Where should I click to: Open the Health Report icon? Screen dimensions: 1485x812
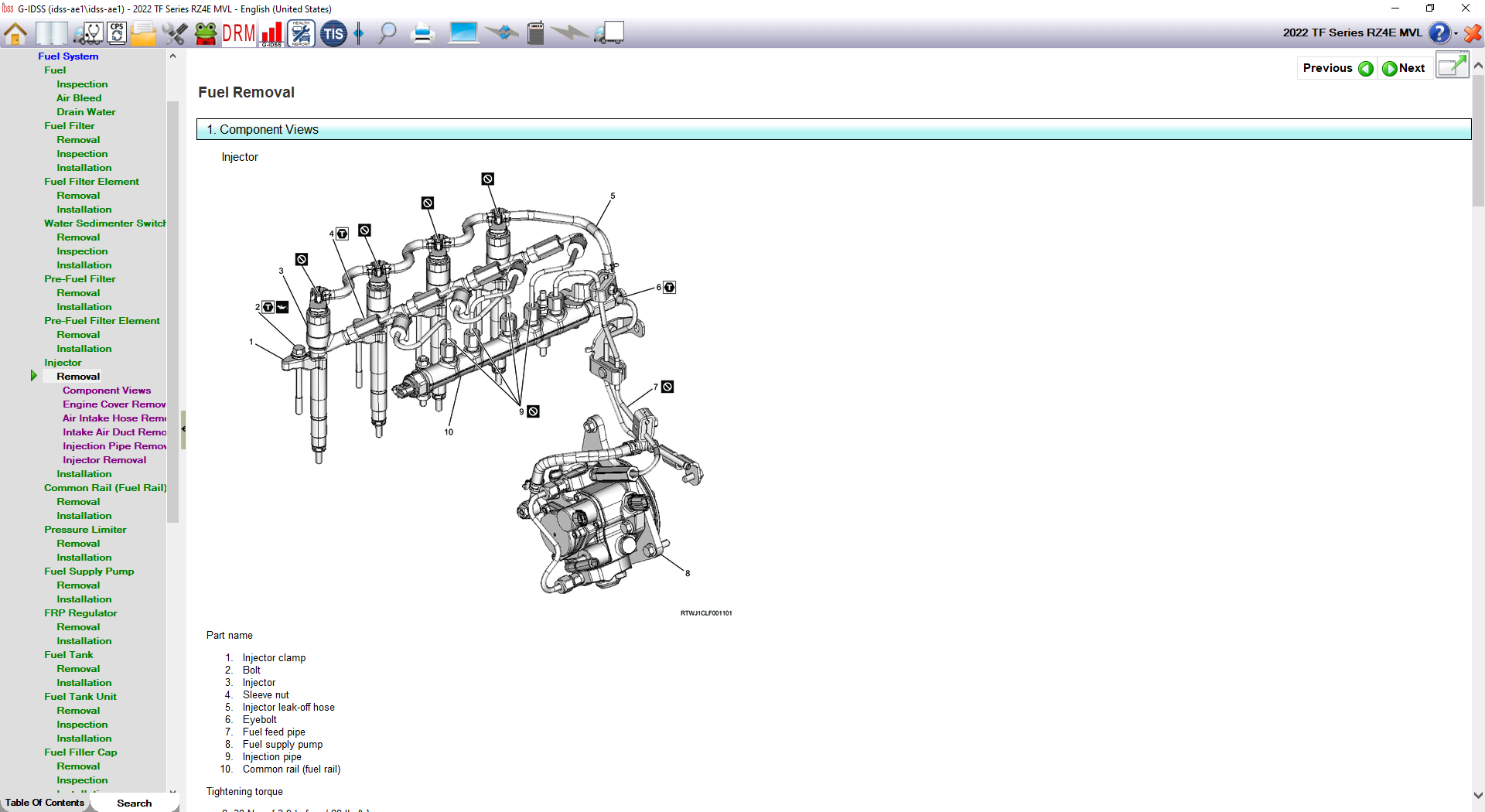301,33
